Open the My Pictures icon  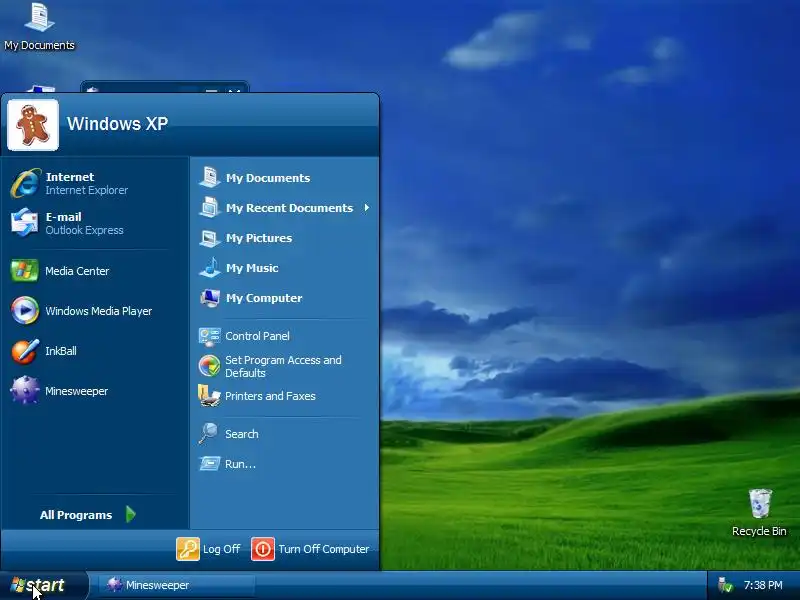209,238
